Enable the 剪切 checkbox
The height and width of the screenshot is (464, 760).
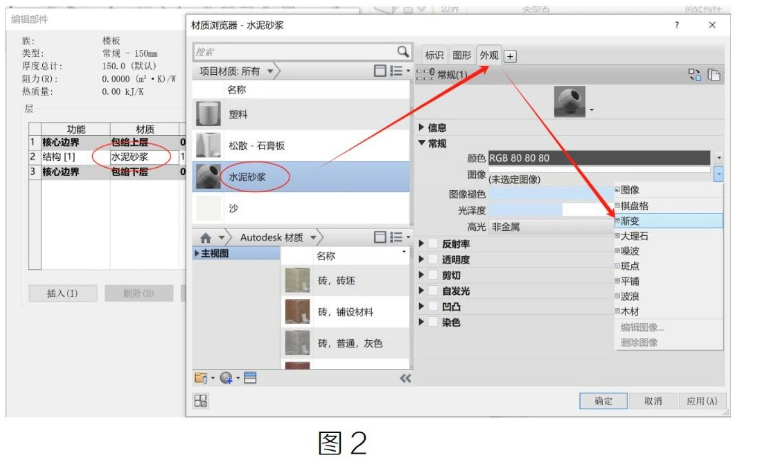tap(433, 275)
